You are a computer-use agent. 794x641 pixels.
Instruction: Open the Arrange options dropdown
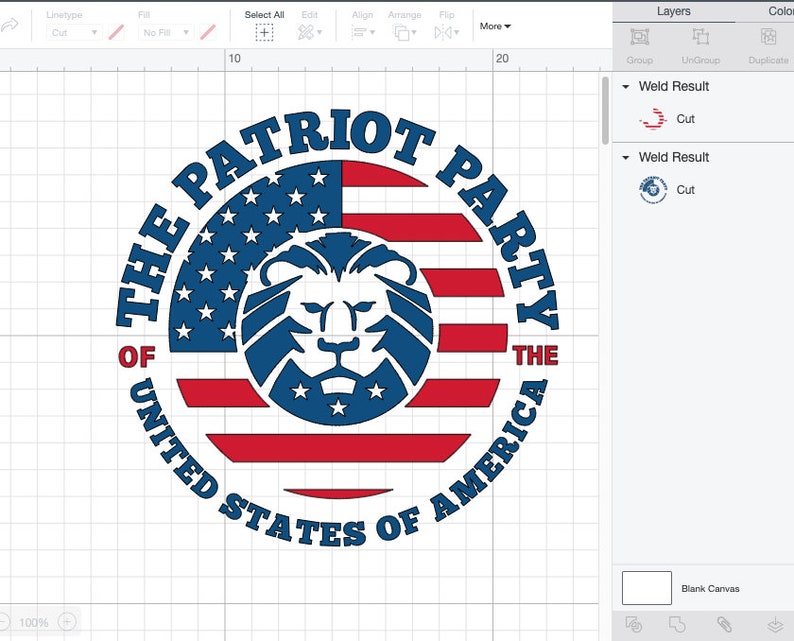404,33
